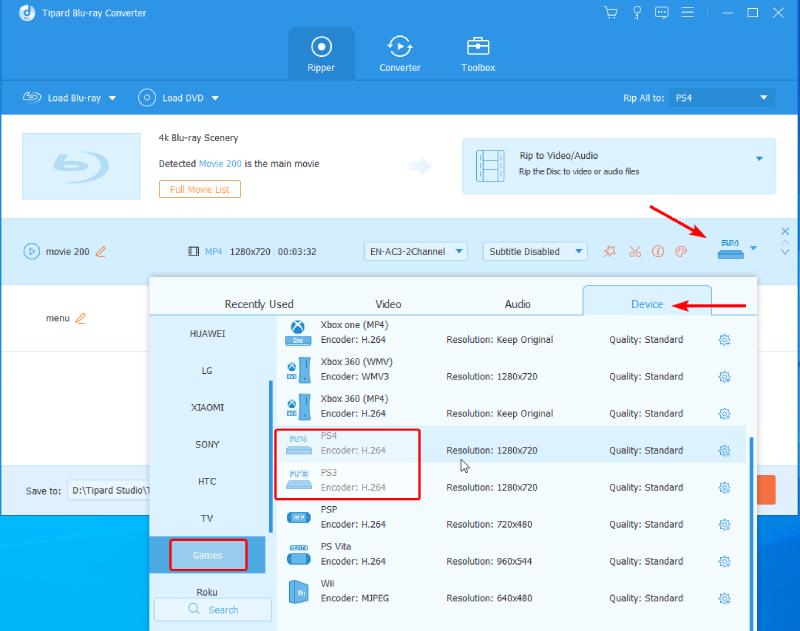Switch to the Recently Used tab
The image size is (800, 631).
[259, 304]
